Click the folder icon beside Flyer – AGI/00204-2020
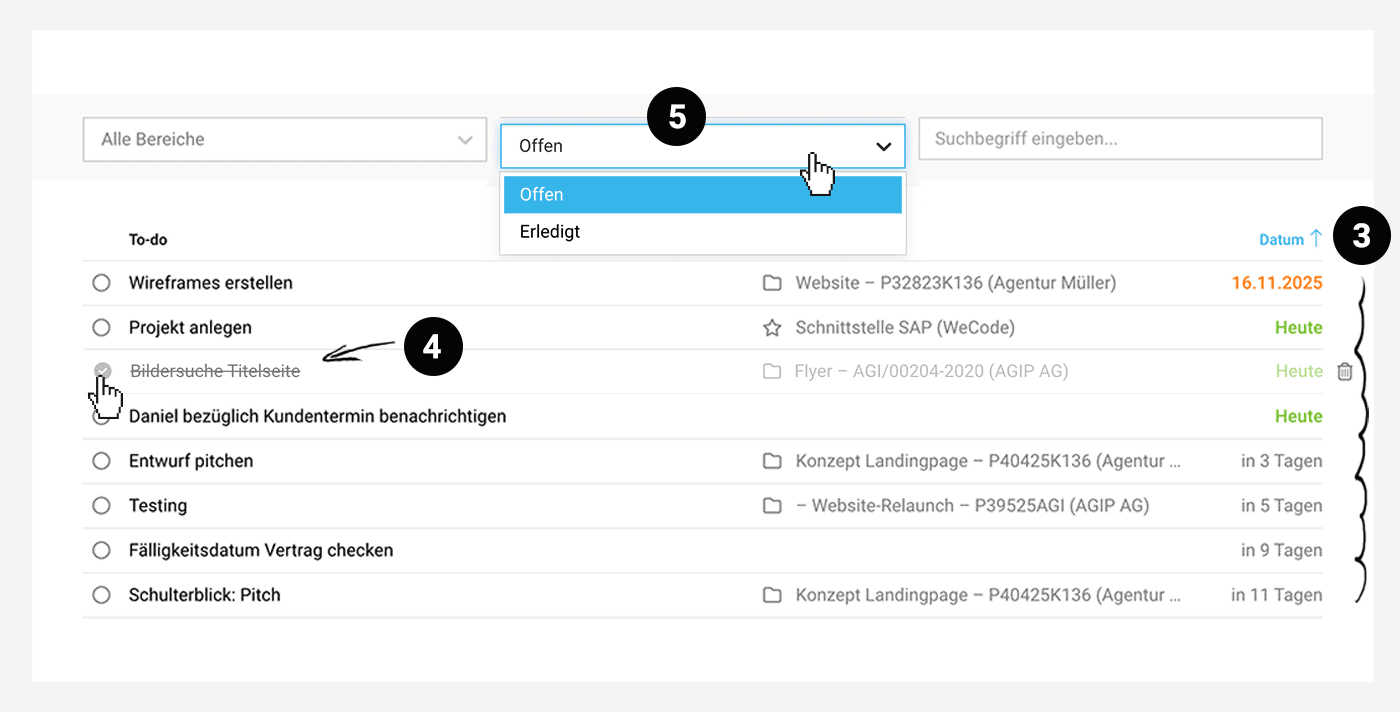 [x=772, y=372]
